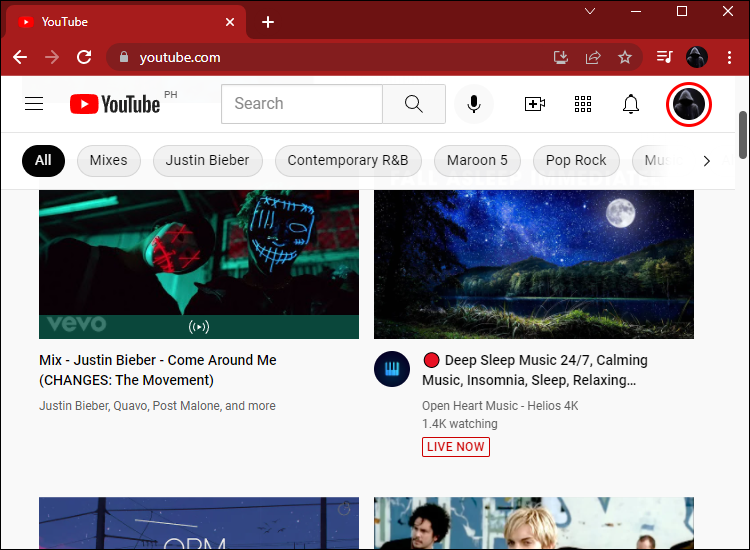Viewport: 750px width, 550px height.
Task: Open Chrome three-dot menu
Action: [729, 57]
